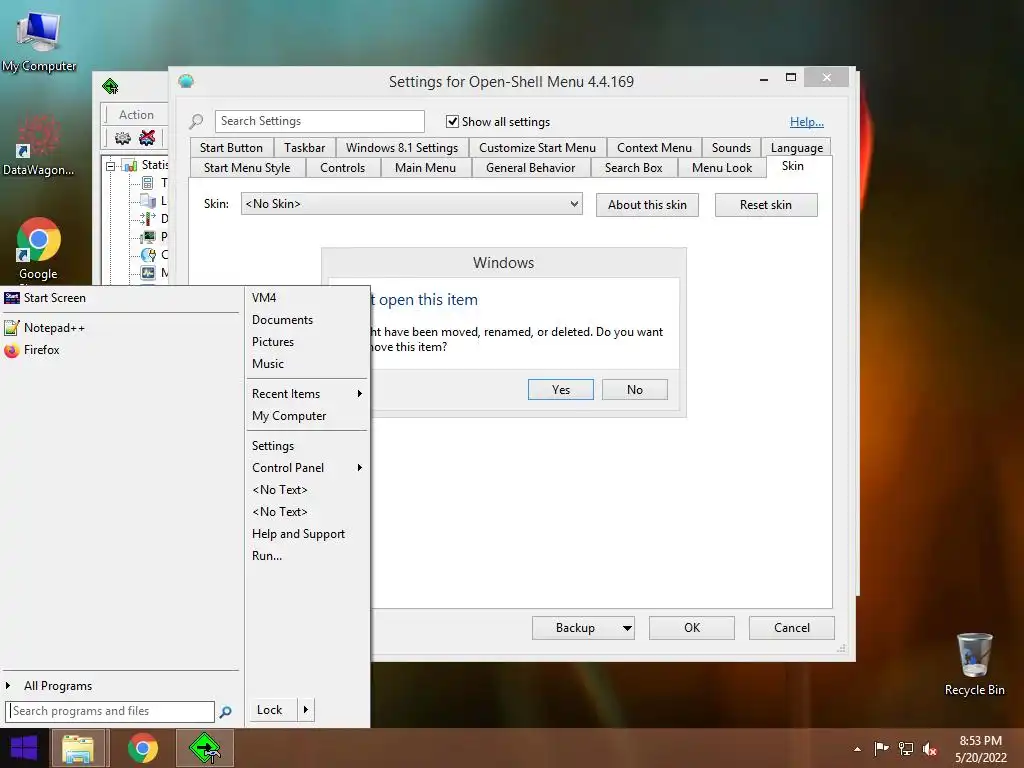Switch to the Taskbar tab
Viewport: 1024px width, 768px height.
304,148
